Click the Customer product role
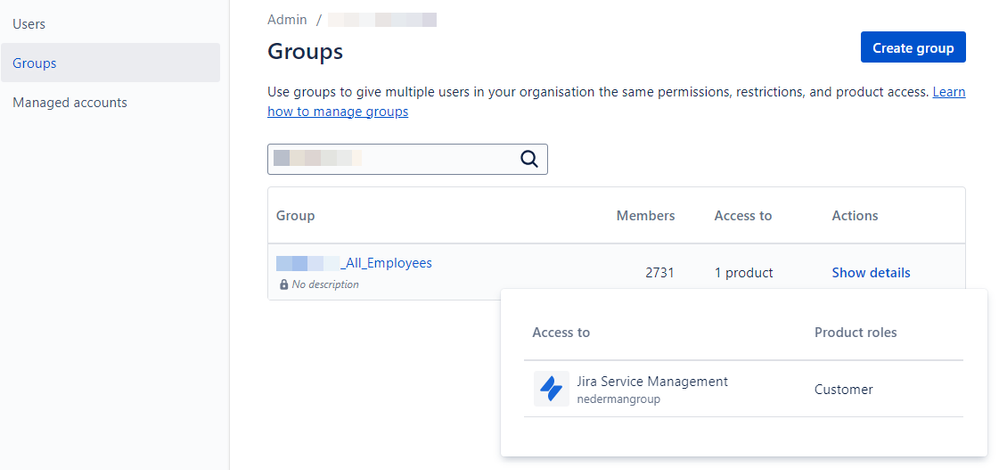The height and width of the screenshot is (470, 999). [x=844, y=389]
